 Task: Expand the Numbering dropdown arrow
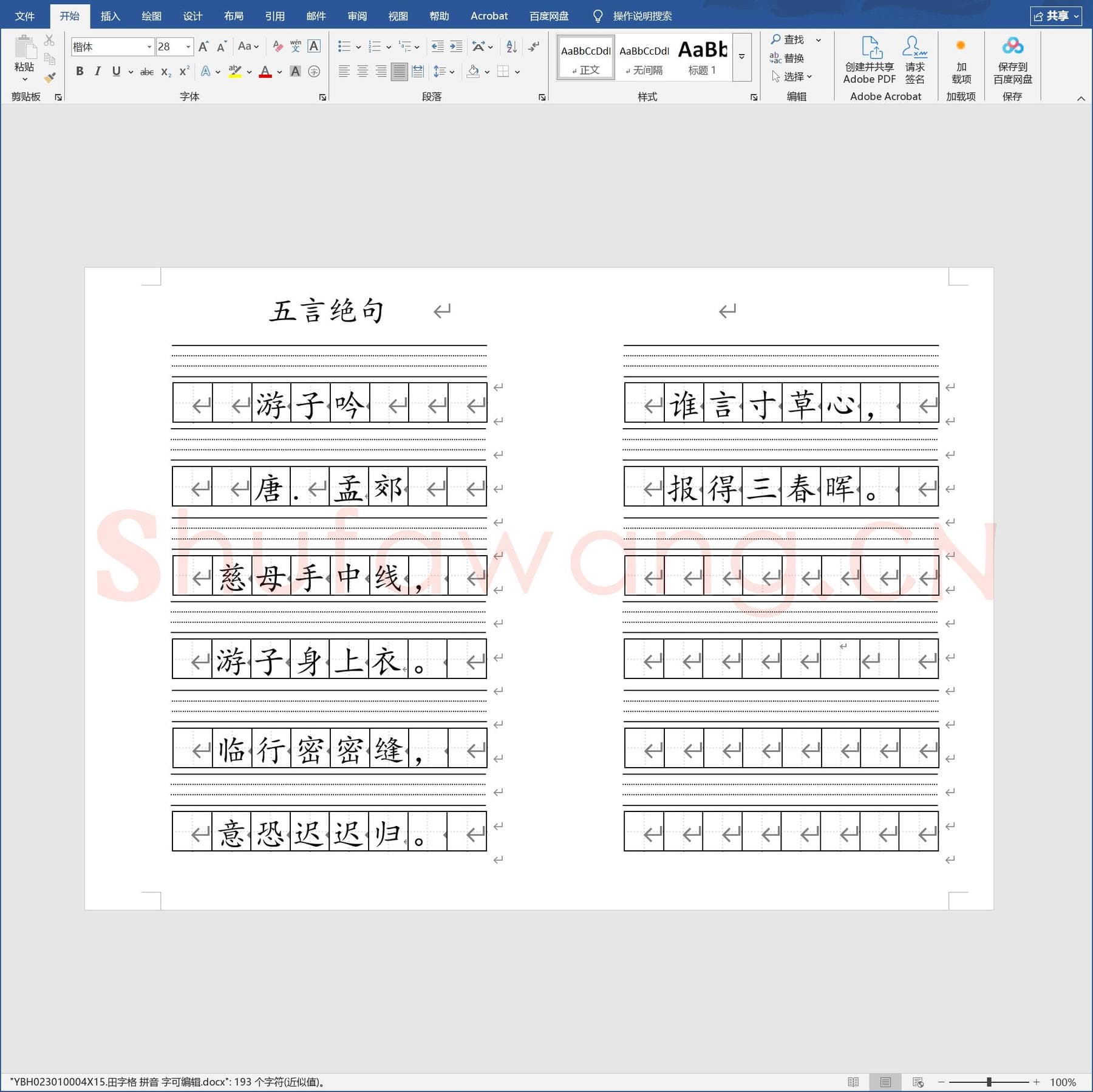[x=389, y=47]
